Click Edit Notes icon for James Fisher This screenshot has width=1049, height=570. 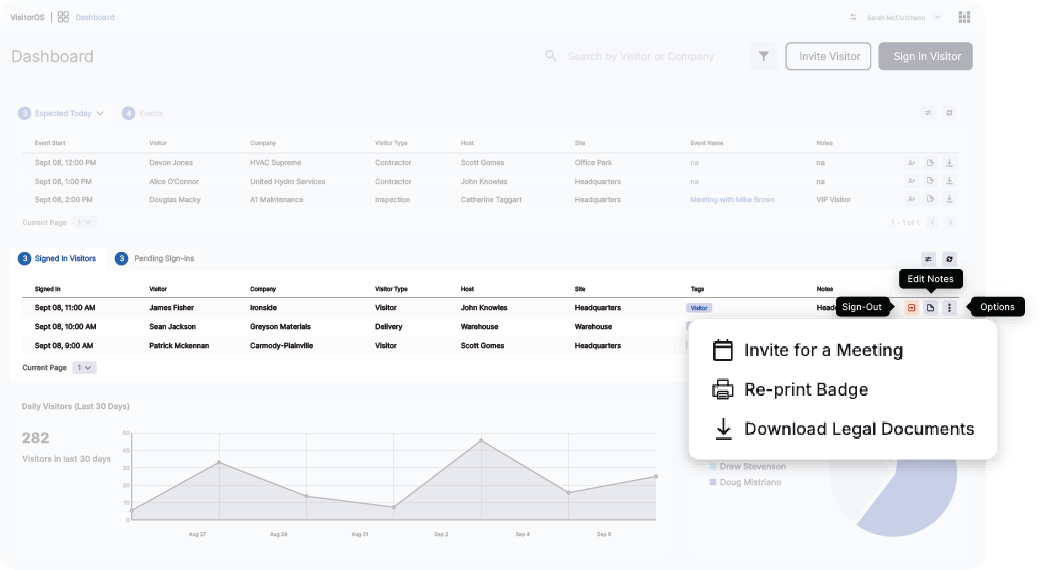point(930,308)
